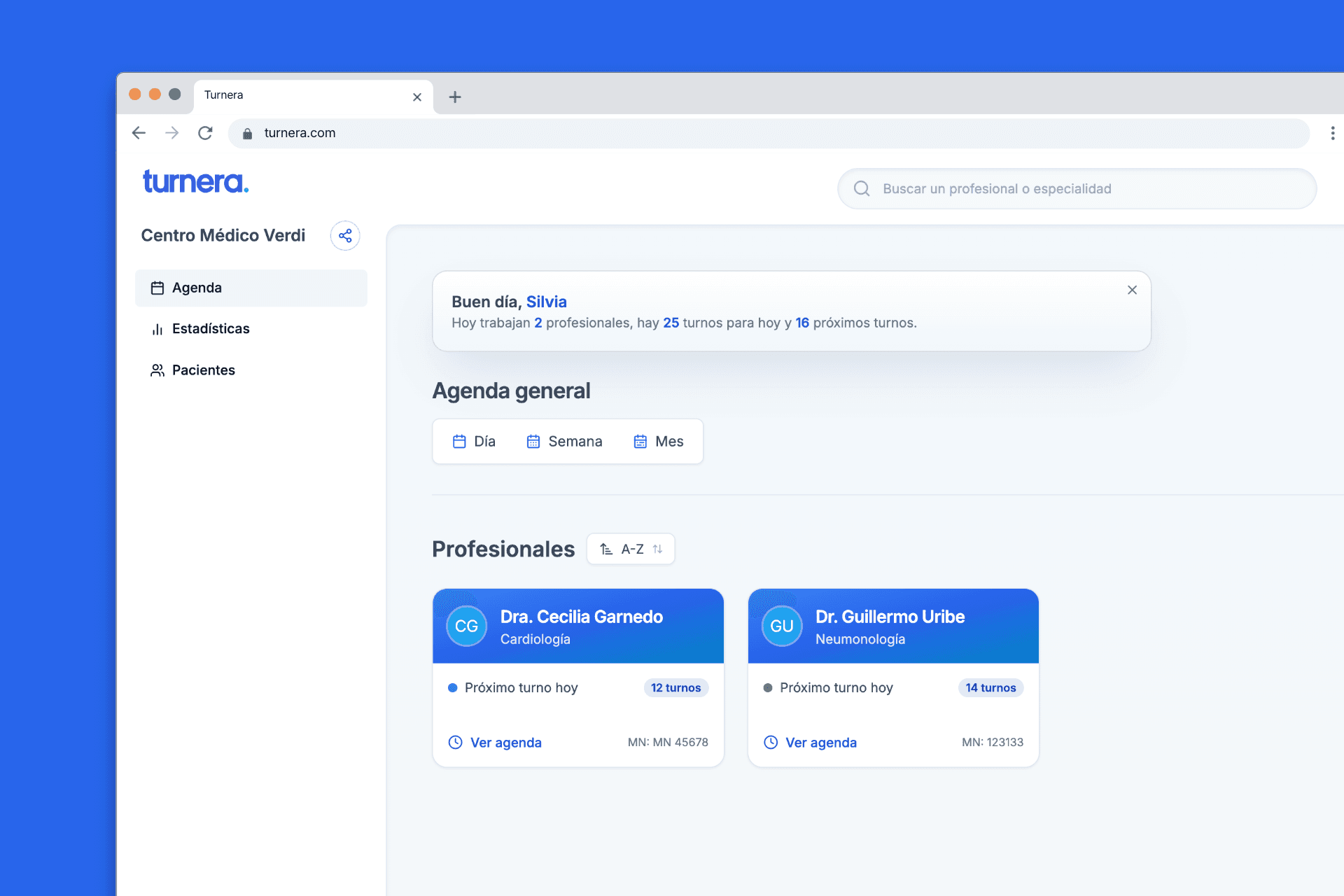The width and height of the screenshot is (1344, 896).
Task: Click the GU avatar of Dr. Guillermo Uribe
Action: pos(781,626)
